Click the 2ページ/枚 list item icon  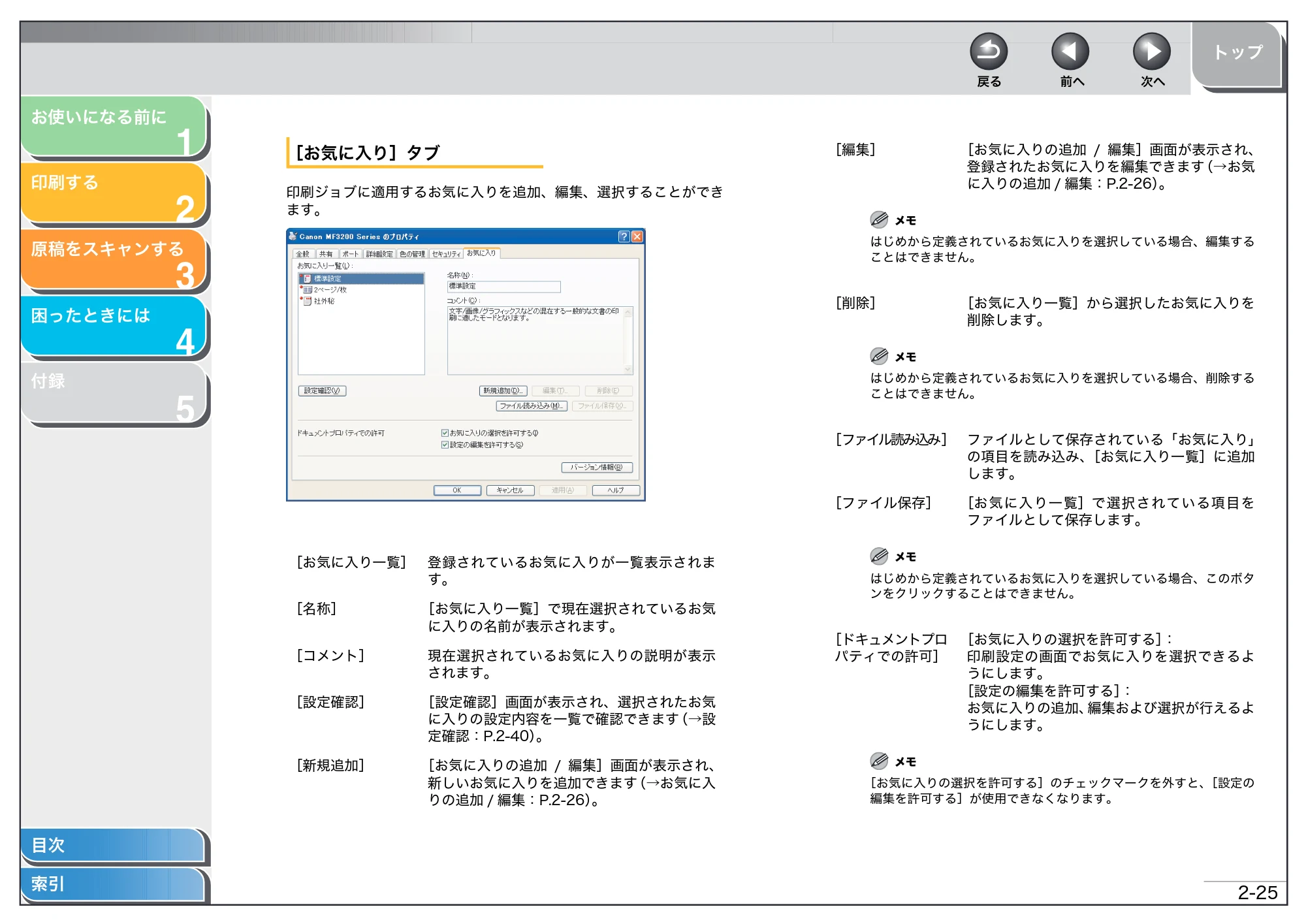[x=306, y=289]
